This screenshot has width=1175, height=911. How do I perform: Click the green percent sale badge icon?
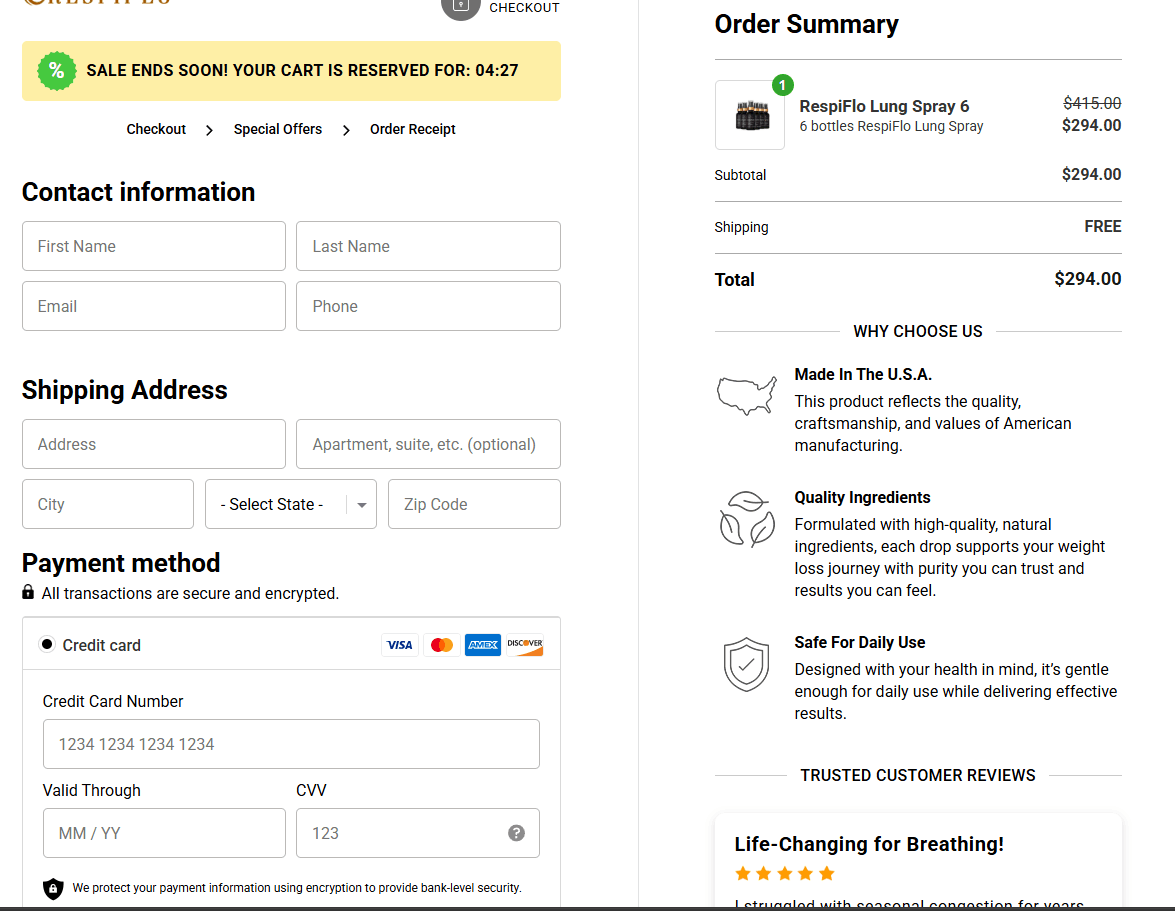point(56,71)
